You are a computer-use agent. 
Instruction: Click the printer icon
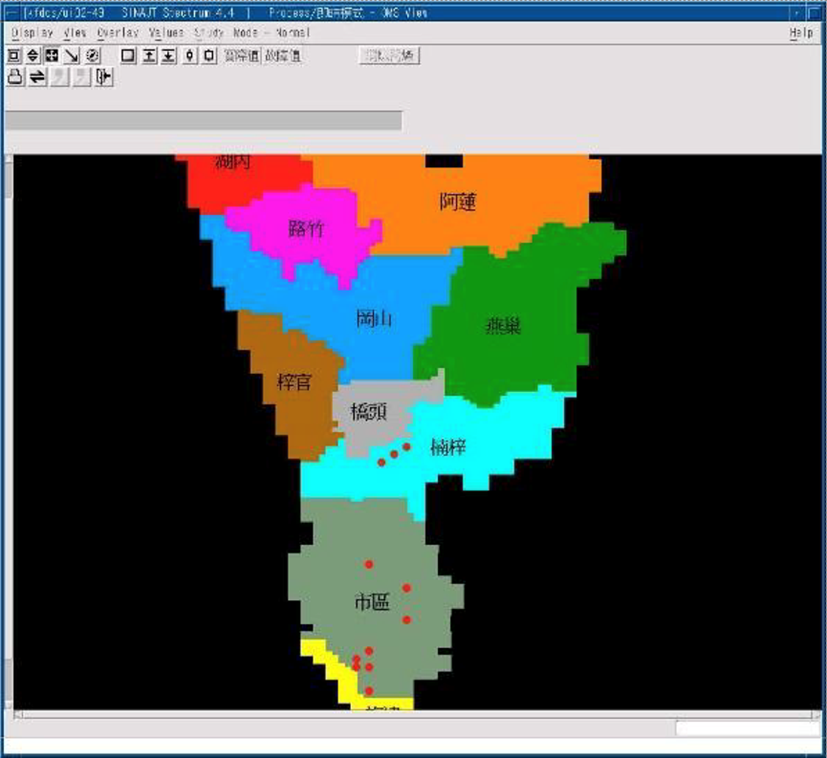(15, 78)
